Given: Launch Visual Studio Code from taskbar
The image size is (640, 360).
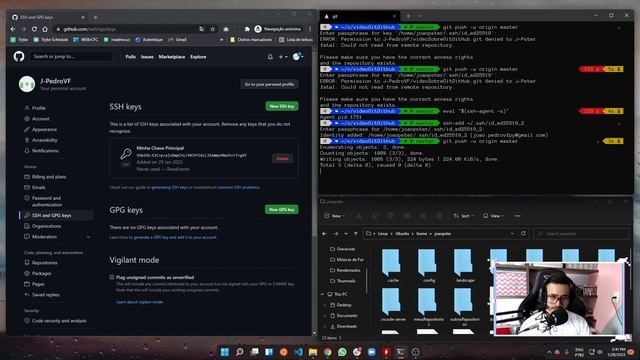Looking at the screenshot, I should pyautogui.click(x=298, y=352).
